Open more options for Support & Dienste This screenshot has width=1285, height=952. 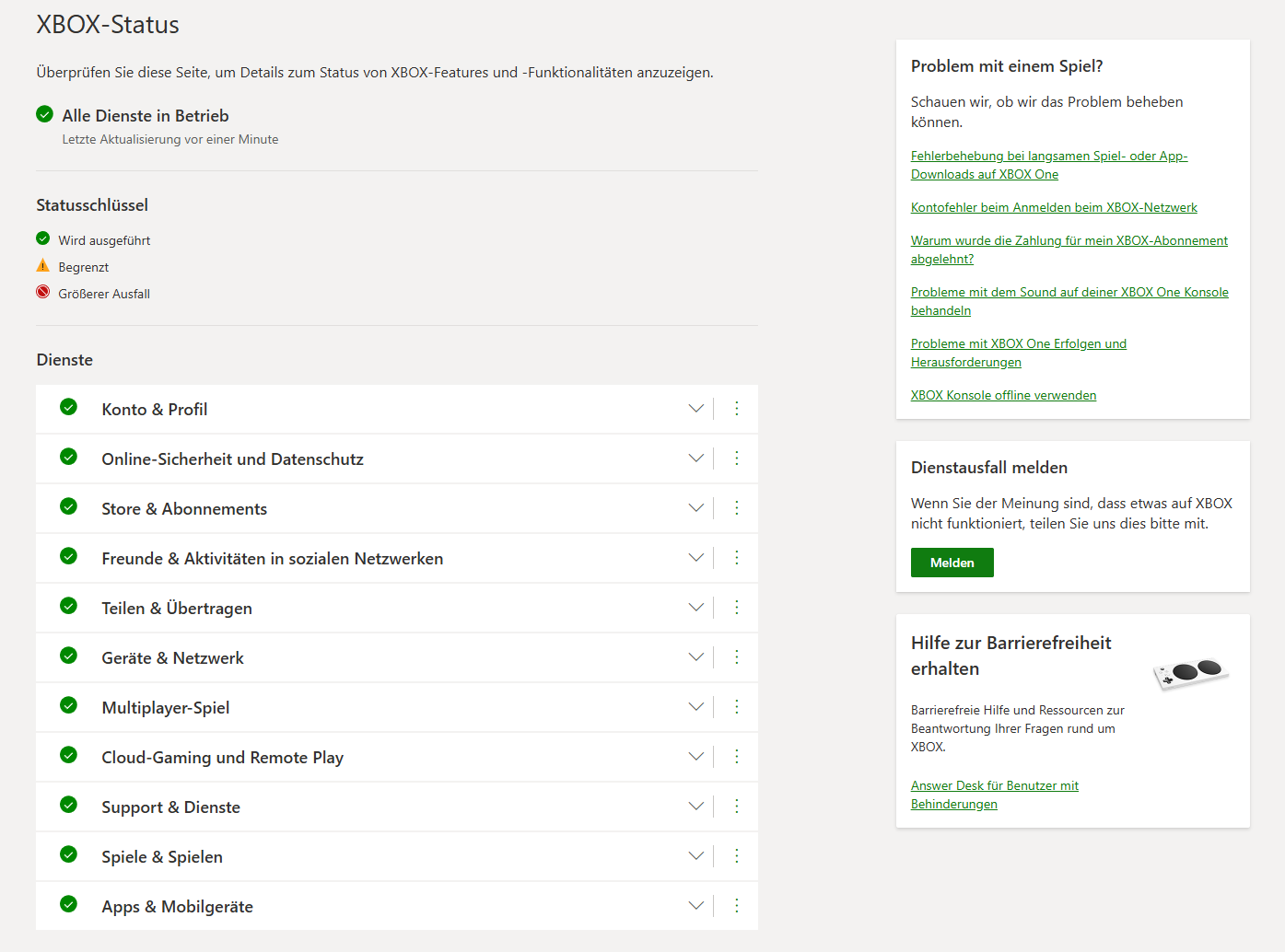click(737, 807)
